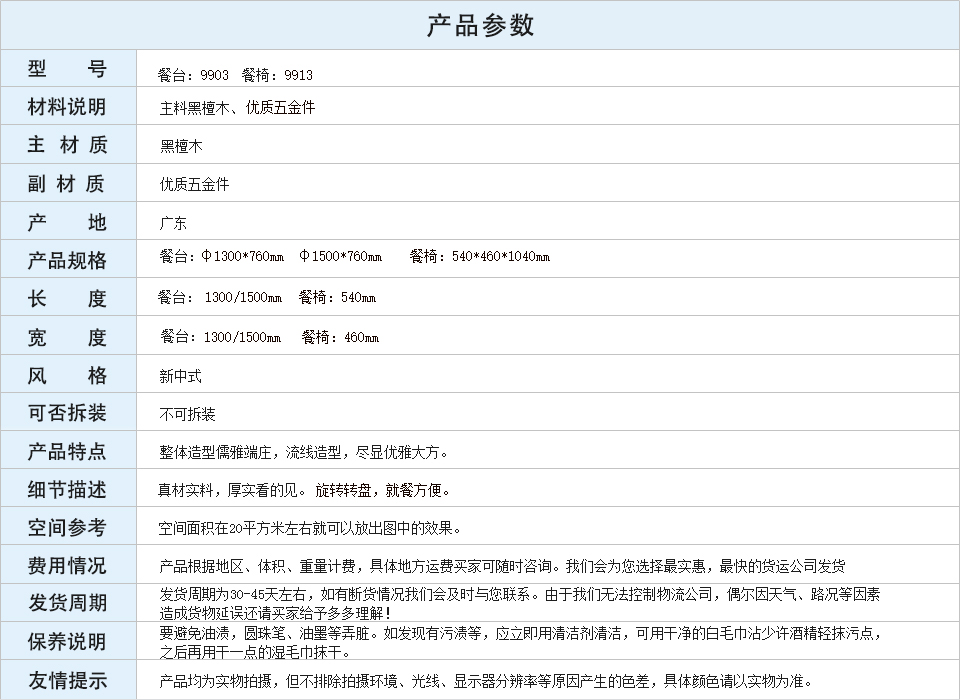
Task: Select the 副材质 label cell
Action: coord(68,183)
